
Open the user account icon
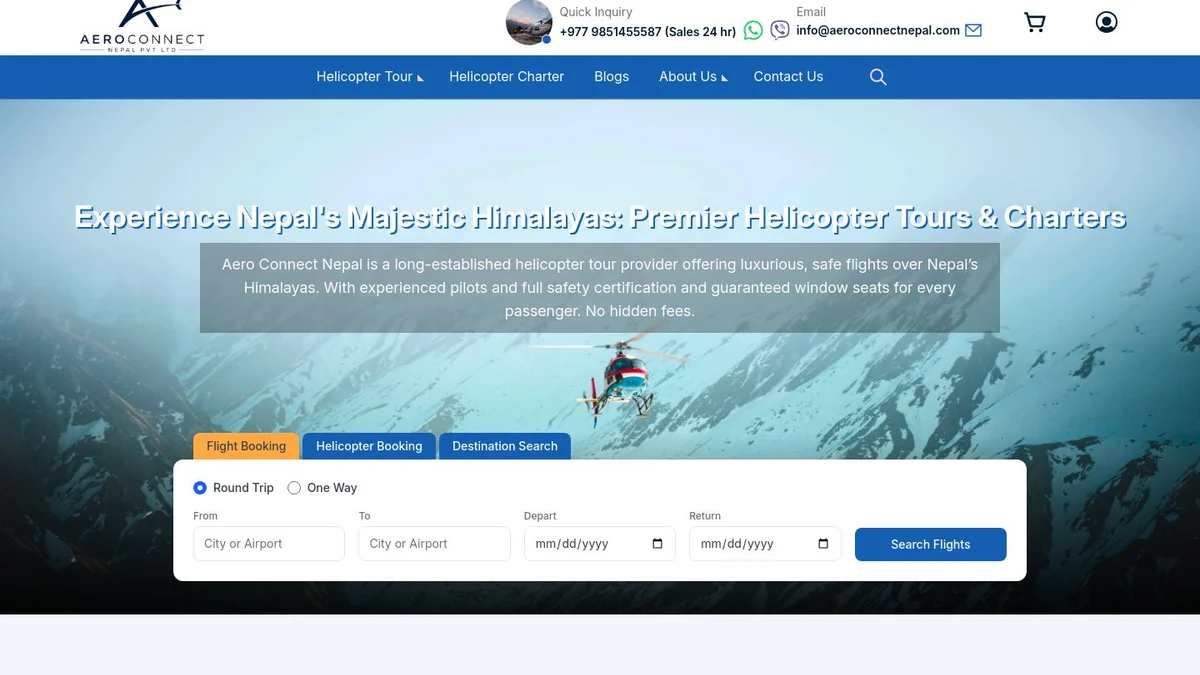point(1106,22)
